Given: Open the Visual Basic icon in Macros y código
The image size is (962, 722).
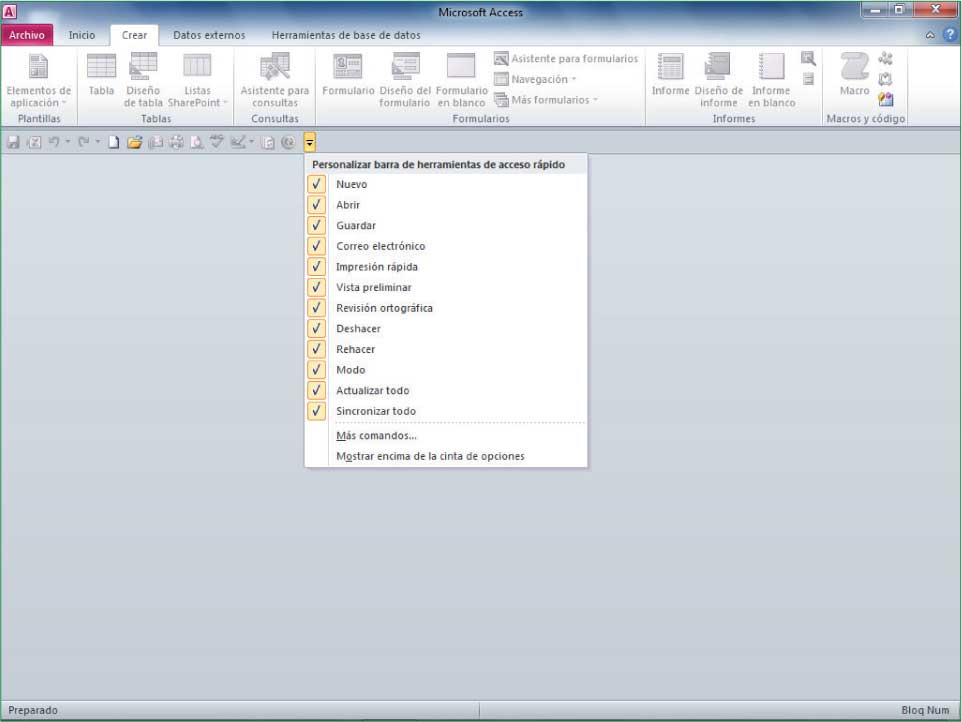Looking at the screenshot, I should tap(885, 99).
